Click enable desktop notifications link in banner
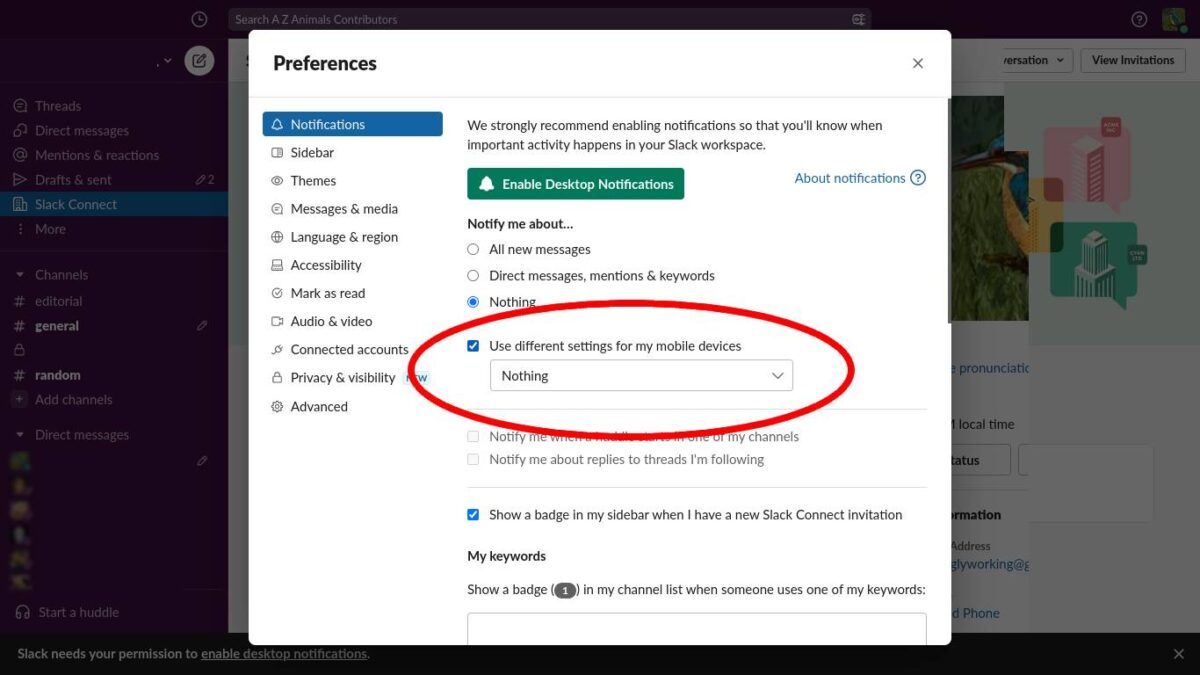The image size is (1200, 675). (x=284, y=654)
